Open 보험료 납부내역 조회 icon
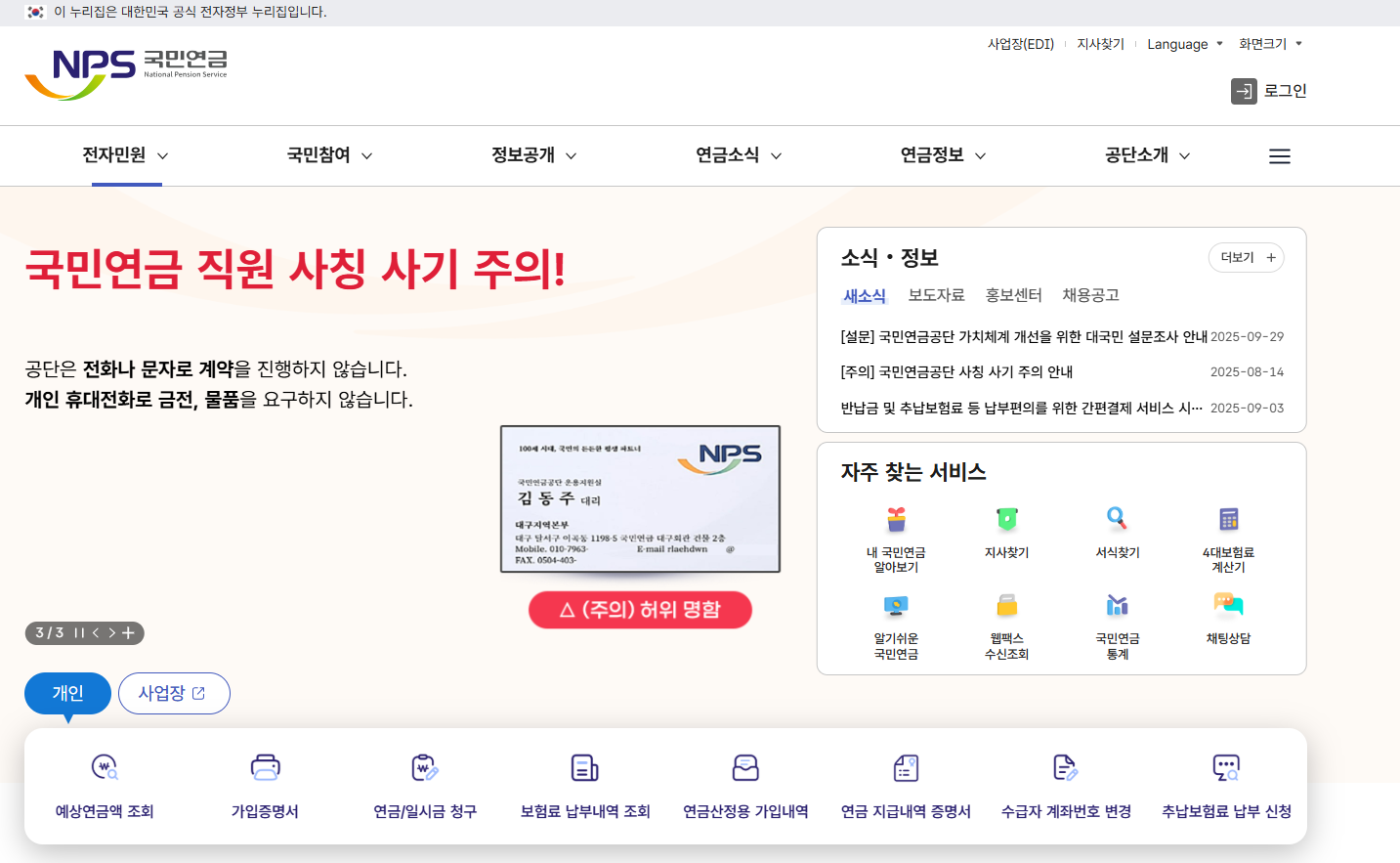This screenshot has height=863, width=1400. [585, 768]
